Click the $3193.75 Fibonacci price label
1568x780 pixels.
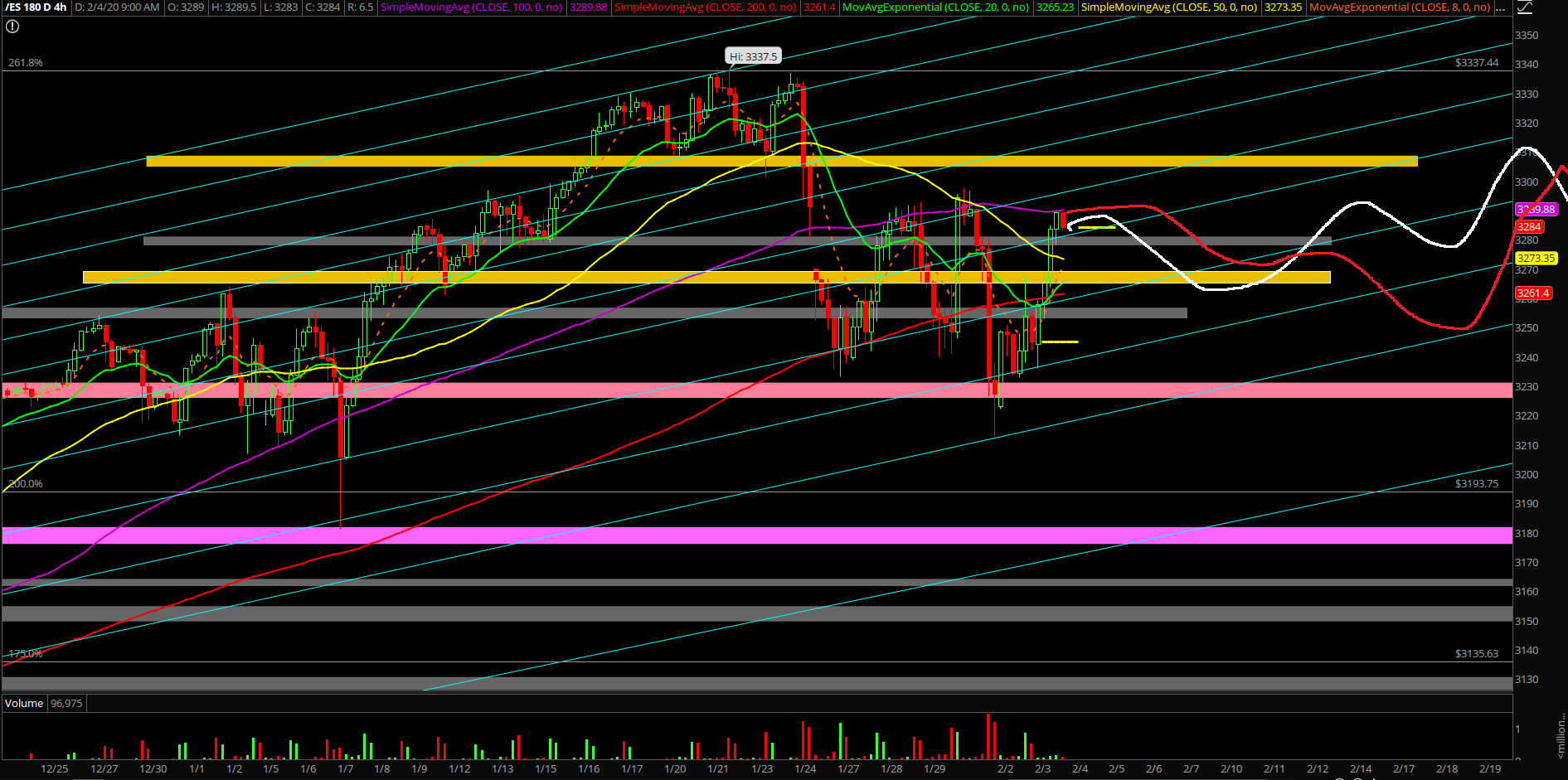(1476, 484)
